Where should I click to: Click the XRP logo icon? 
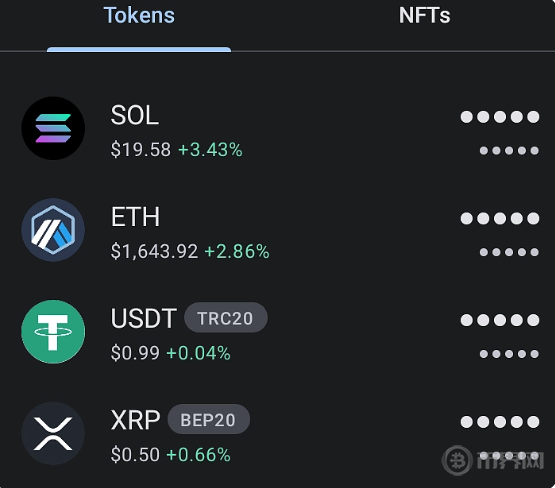point(53,433)
